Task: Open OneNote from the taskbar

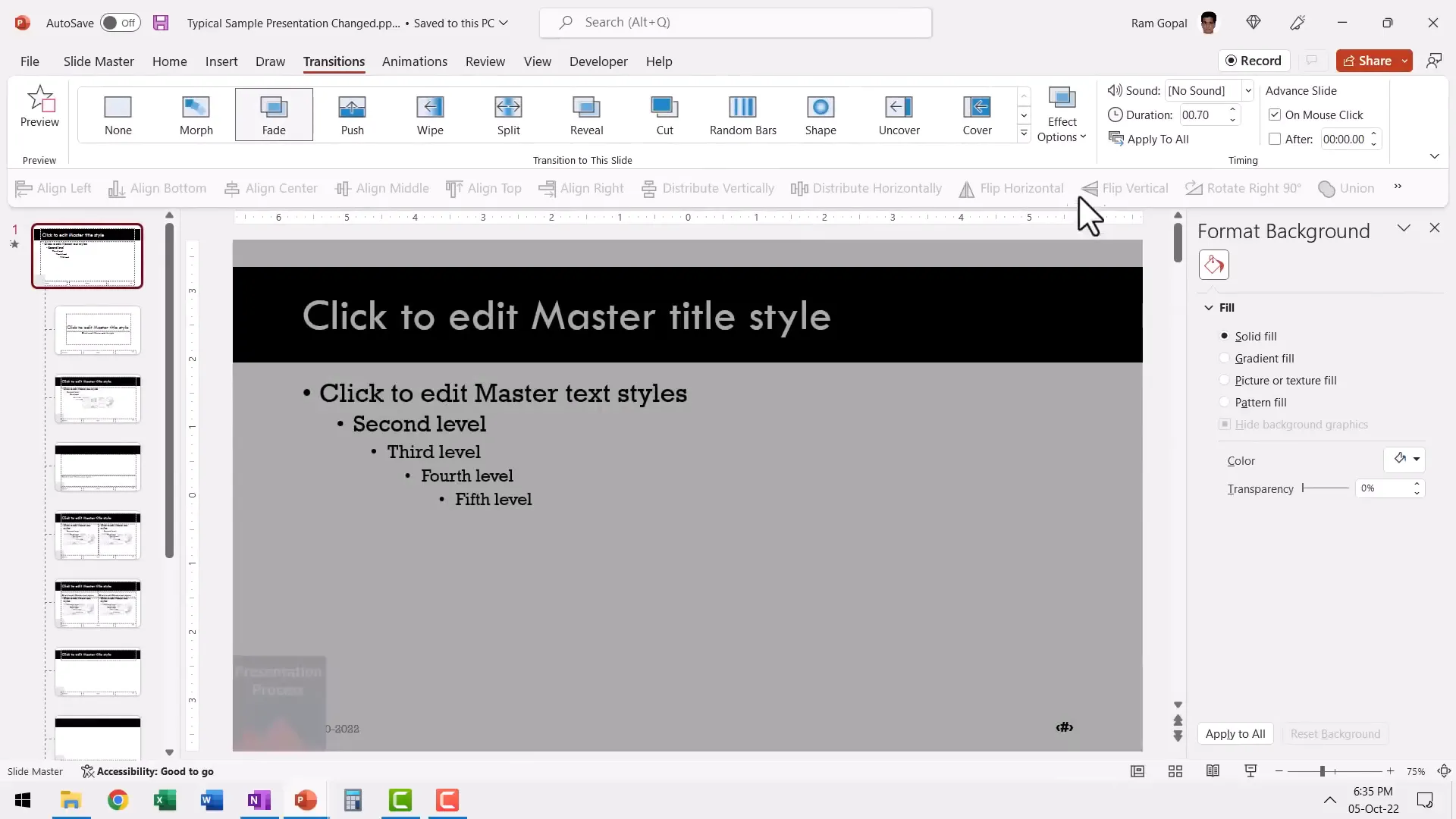Action: [x=259, y=800]
